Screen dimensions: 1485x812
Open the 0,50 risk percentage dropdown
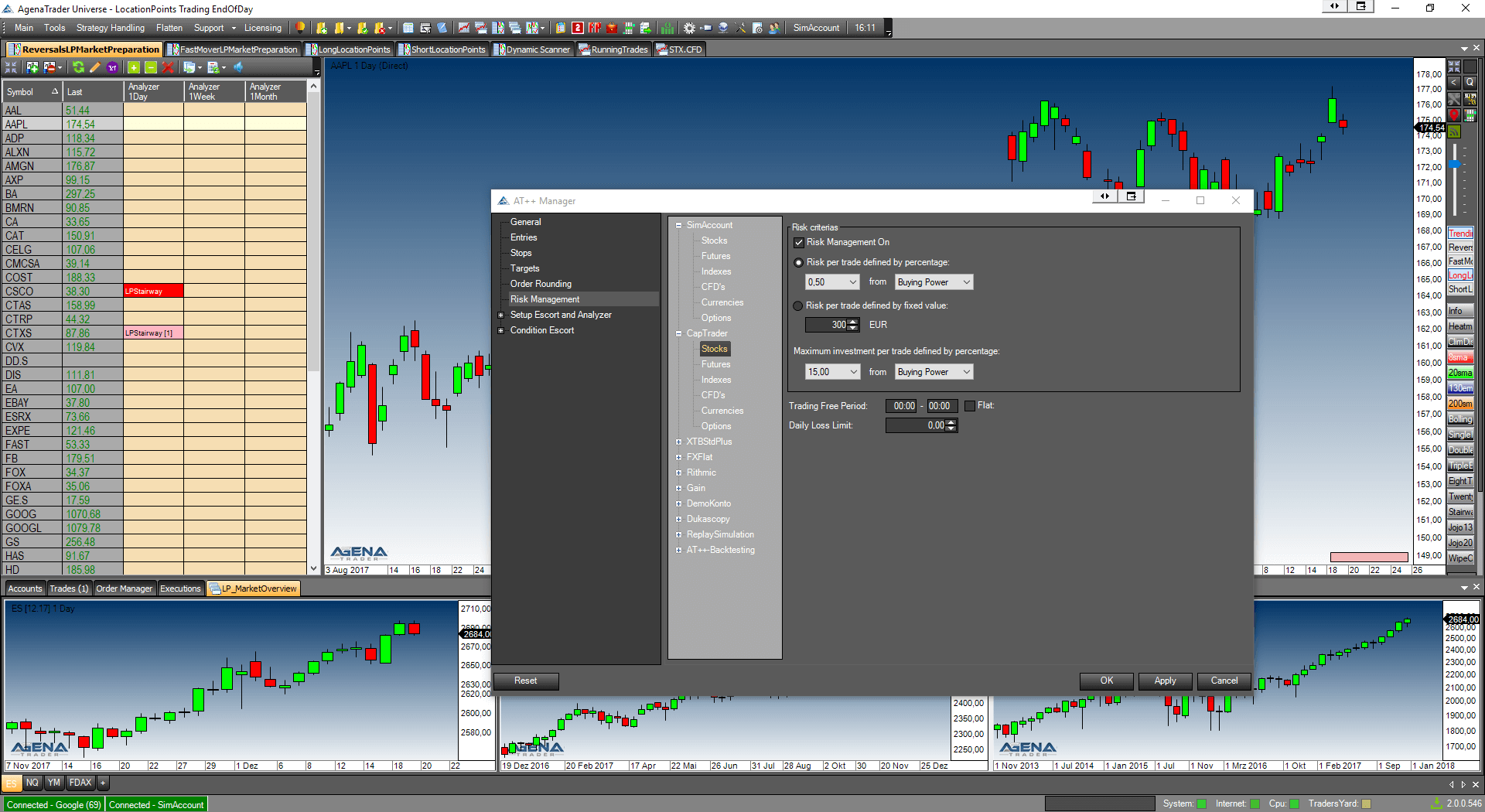(832, 282)
